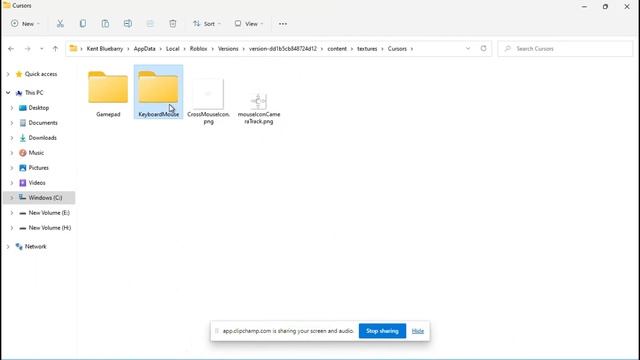640x360 pixels.
Task: Click Stop sharing button
Action: [x=382, y=331]
